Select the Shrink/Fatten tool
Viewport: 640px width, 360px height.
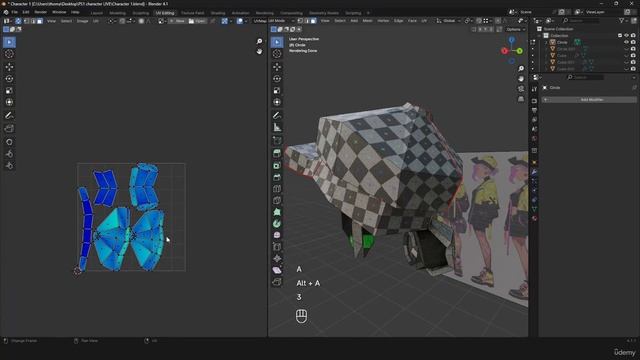(277, 258)
